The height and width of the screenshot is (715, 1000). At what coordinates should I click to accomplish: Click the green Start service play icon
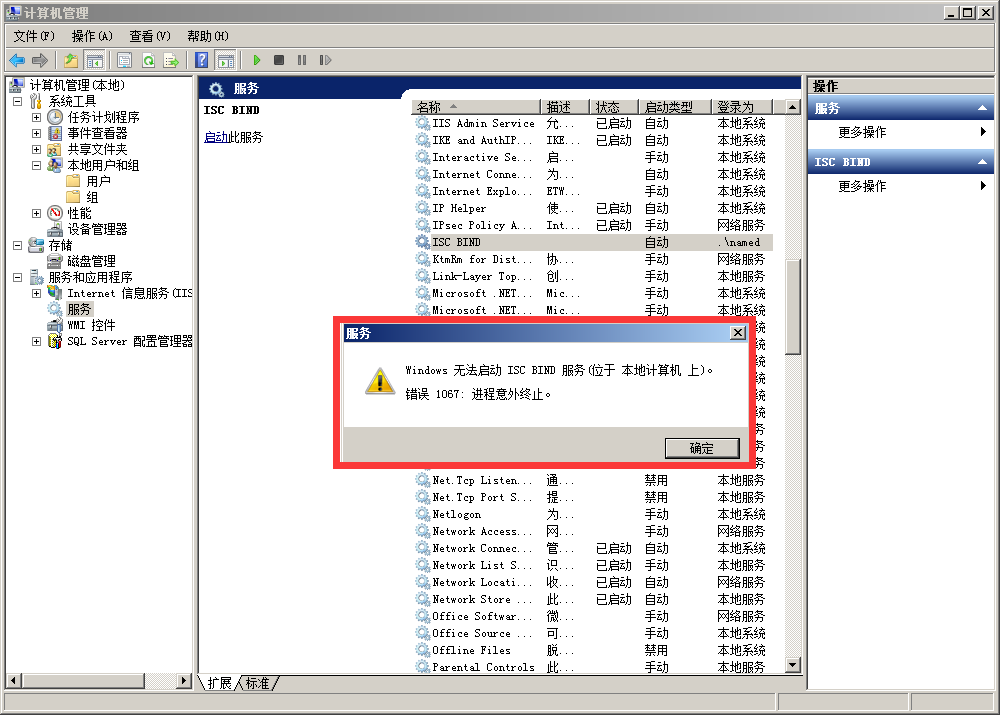click(256, 60)
